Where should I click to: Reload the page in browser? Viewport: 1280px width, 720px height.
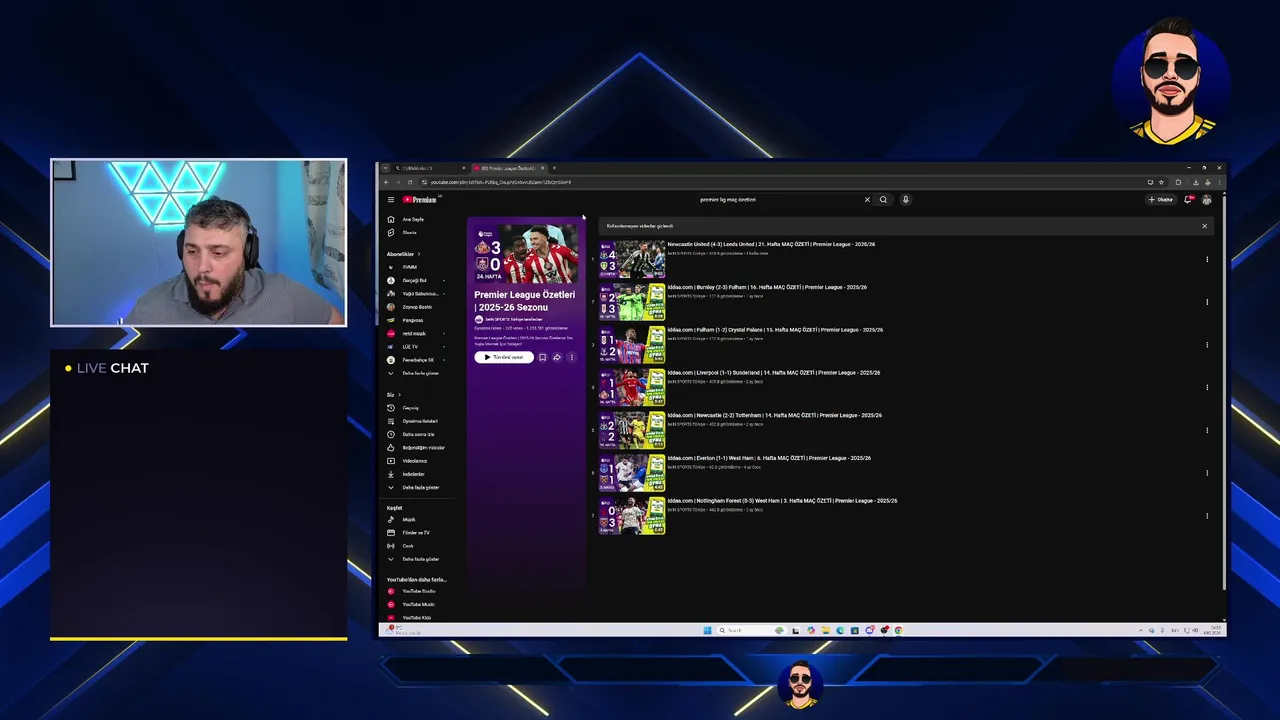410,182
